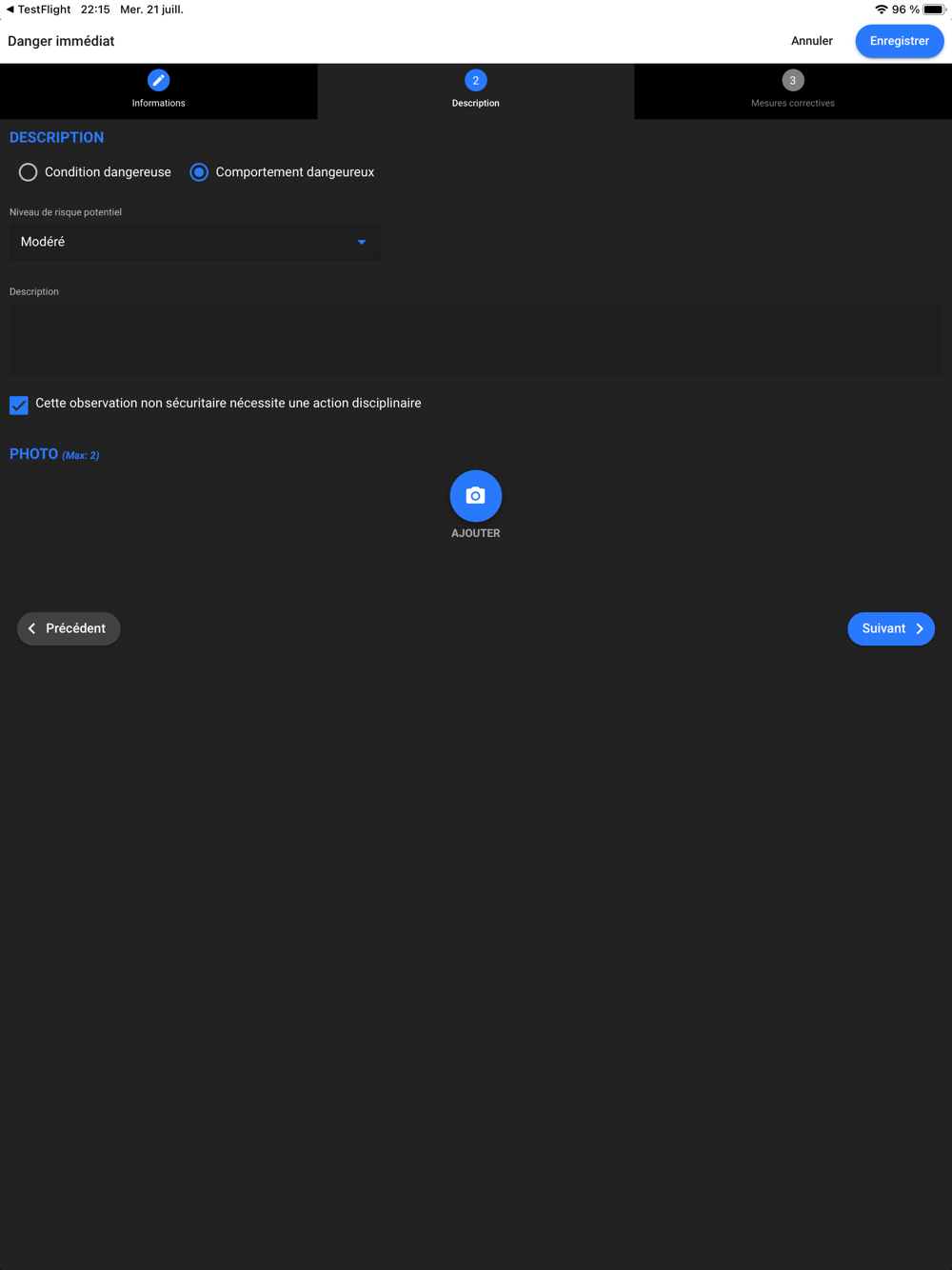Click the Précédent button
This screenshot has width=952, height=1270.
[69, 628]
